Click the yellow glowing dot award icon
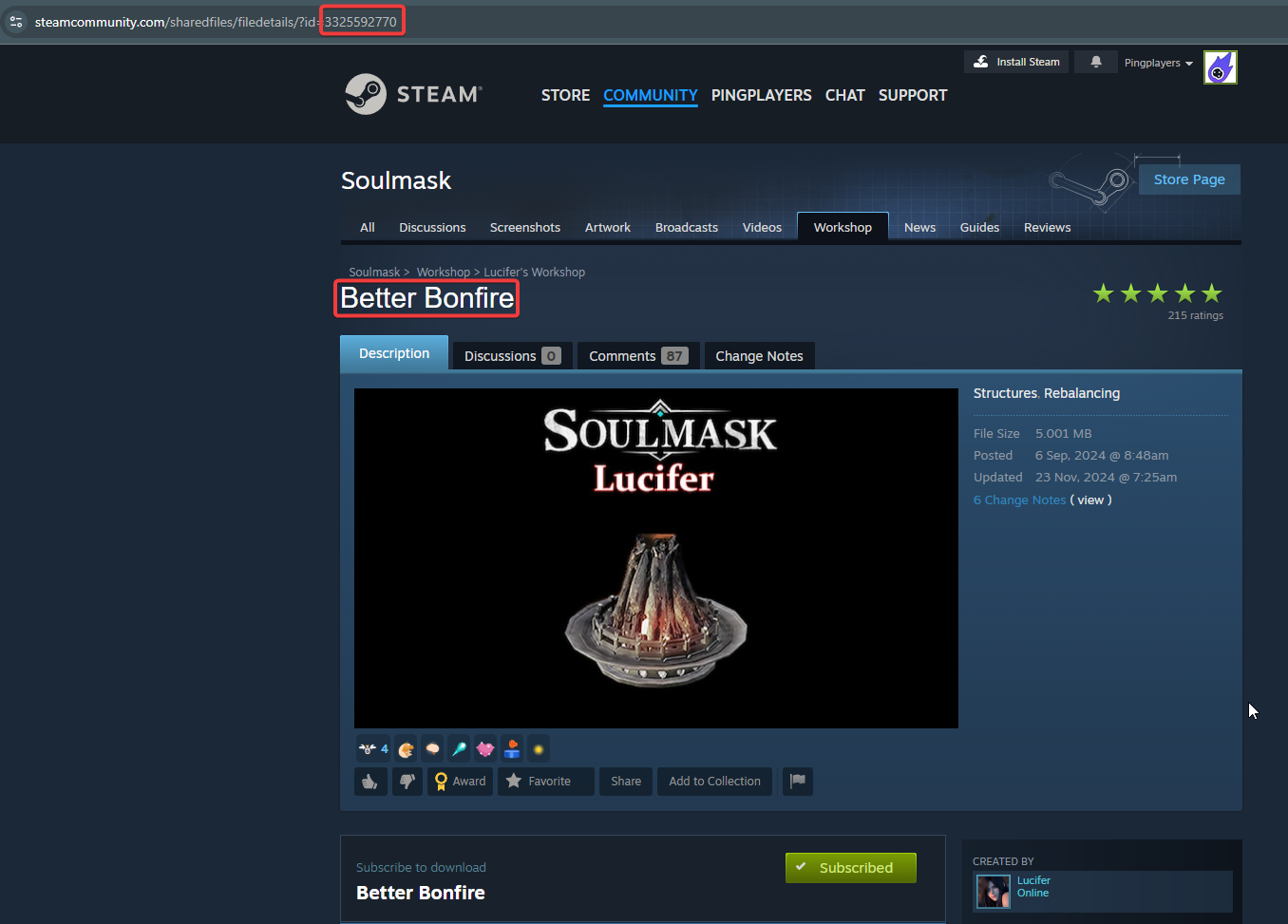The width and height of the screenshot is (1288, 924). (x=539, y=749)
